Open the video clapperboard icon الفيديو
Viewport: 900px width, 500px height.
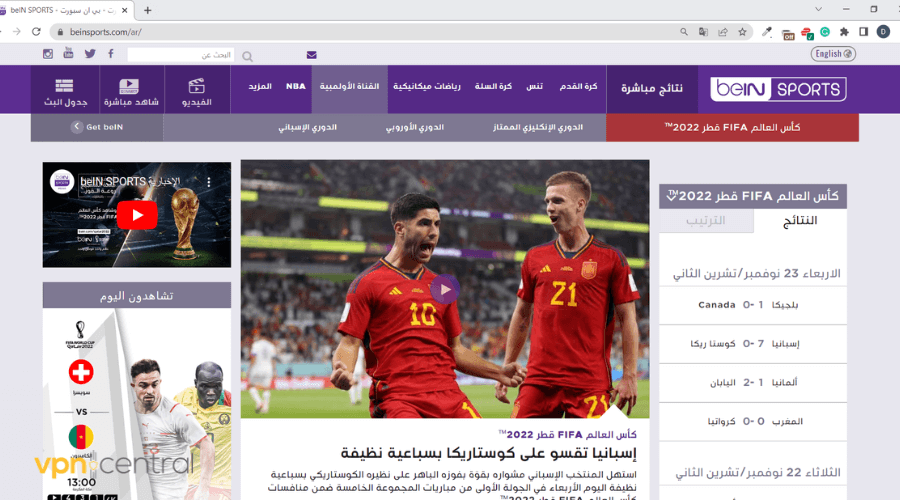coord(197,92)
